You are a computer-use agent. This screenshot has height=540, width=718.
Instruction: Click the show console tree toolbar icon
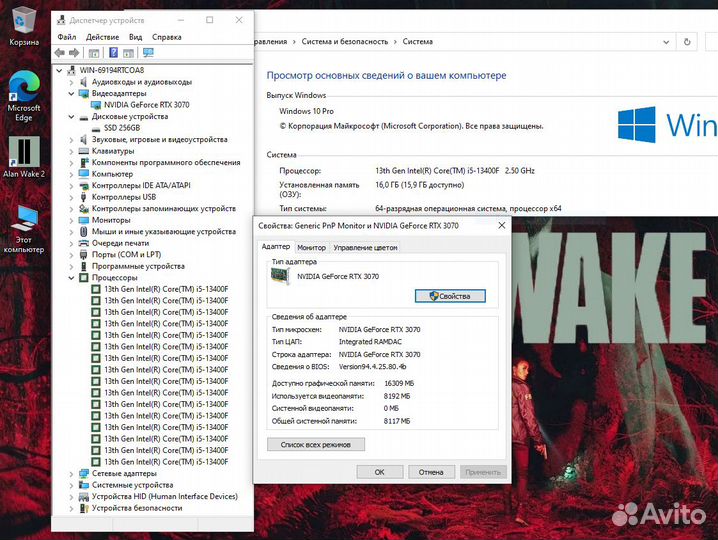[x=94, y=53]
